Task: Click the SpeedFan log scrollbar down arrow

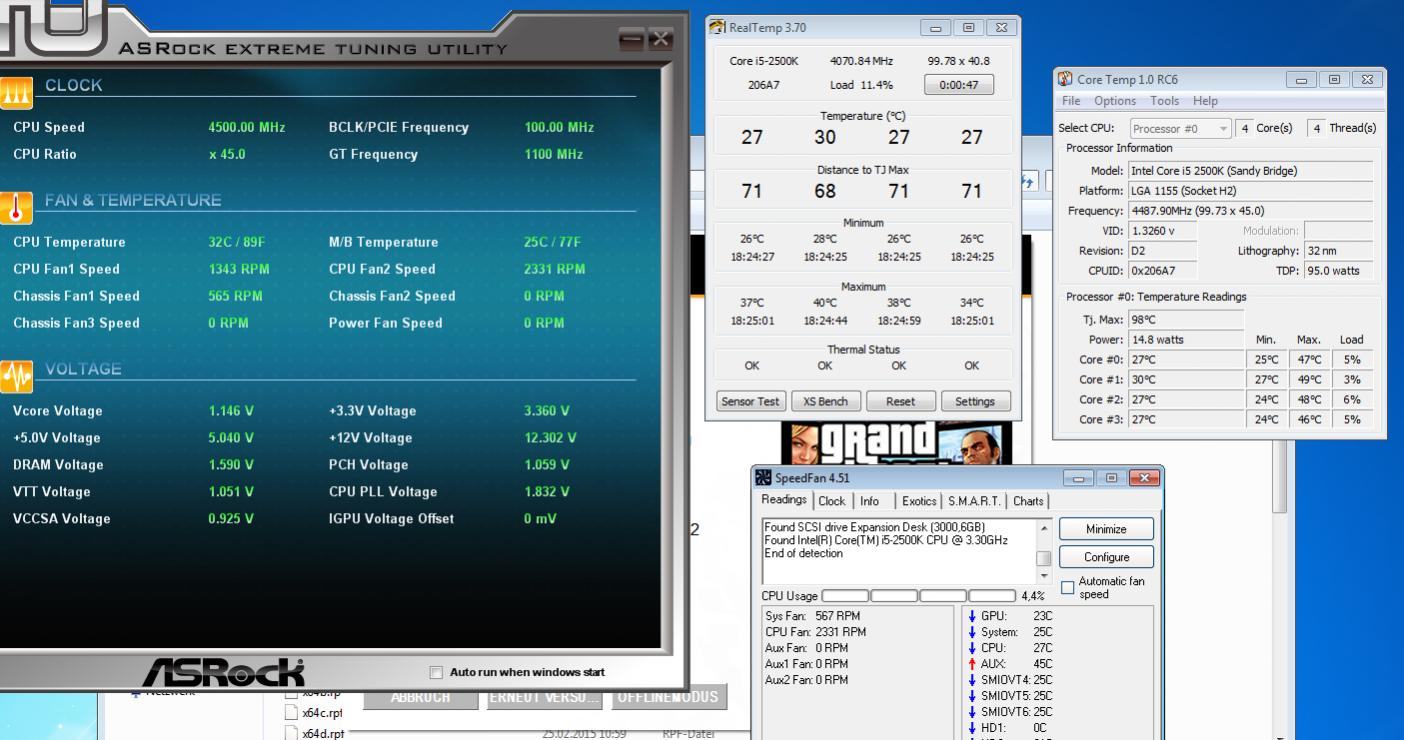Action: tap(1044, 576)
